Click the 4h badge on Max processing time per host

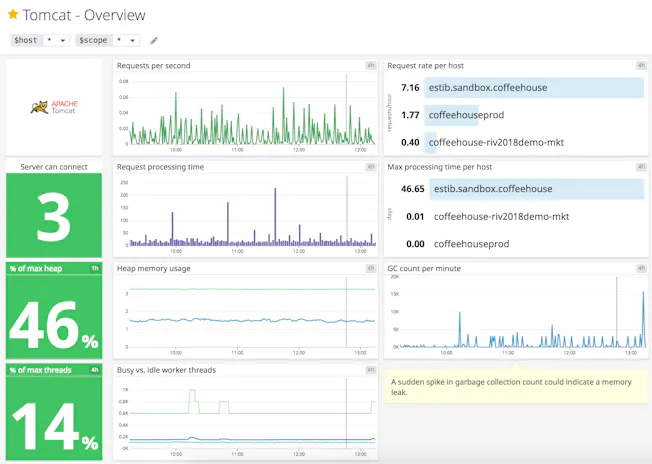point(641,167)
